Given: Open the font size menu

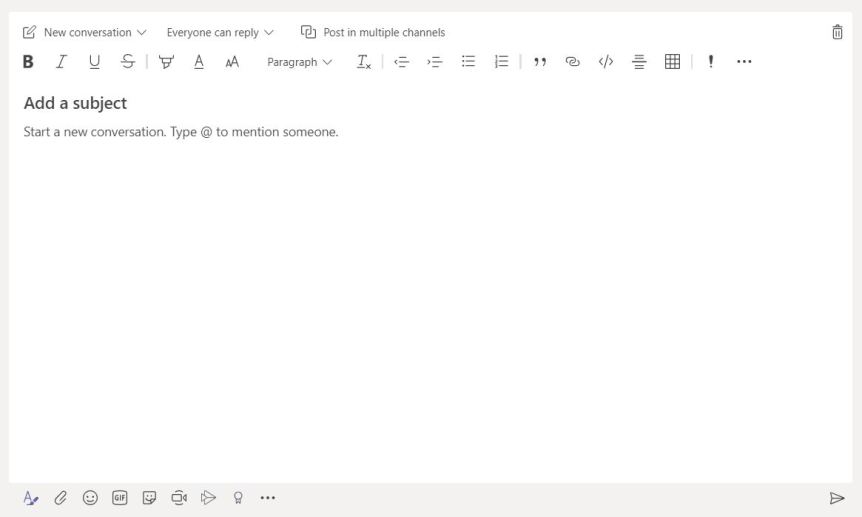Looking at the screenshot, I should tap(232, 62).
